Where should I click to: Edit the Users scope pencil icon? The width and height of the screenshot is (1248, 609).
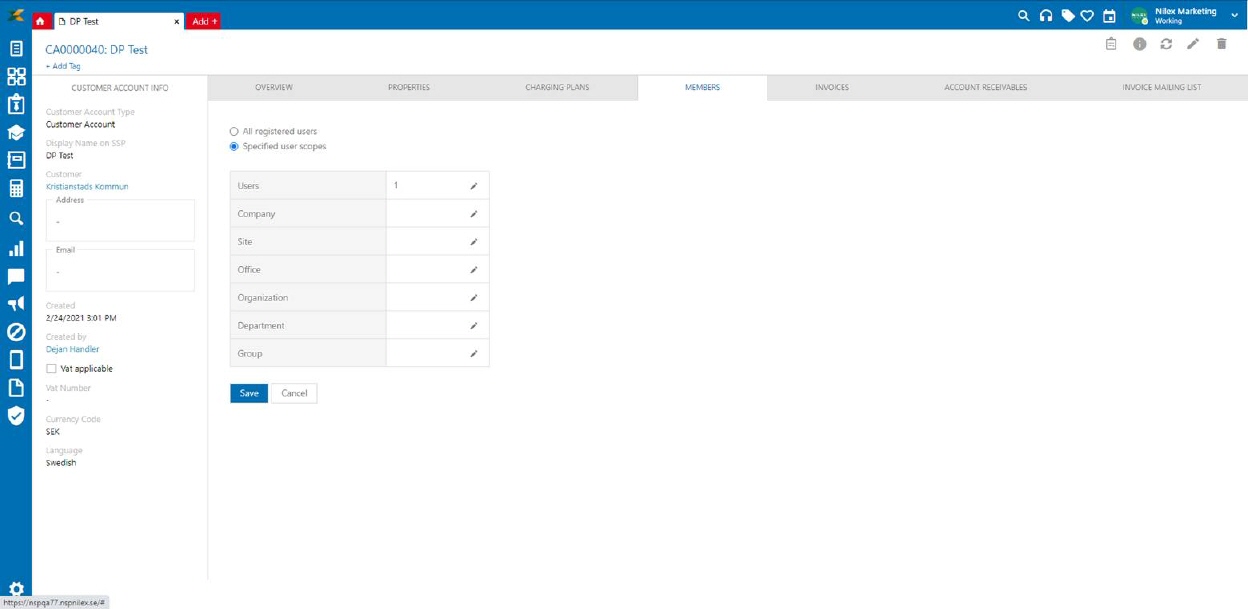474,186
